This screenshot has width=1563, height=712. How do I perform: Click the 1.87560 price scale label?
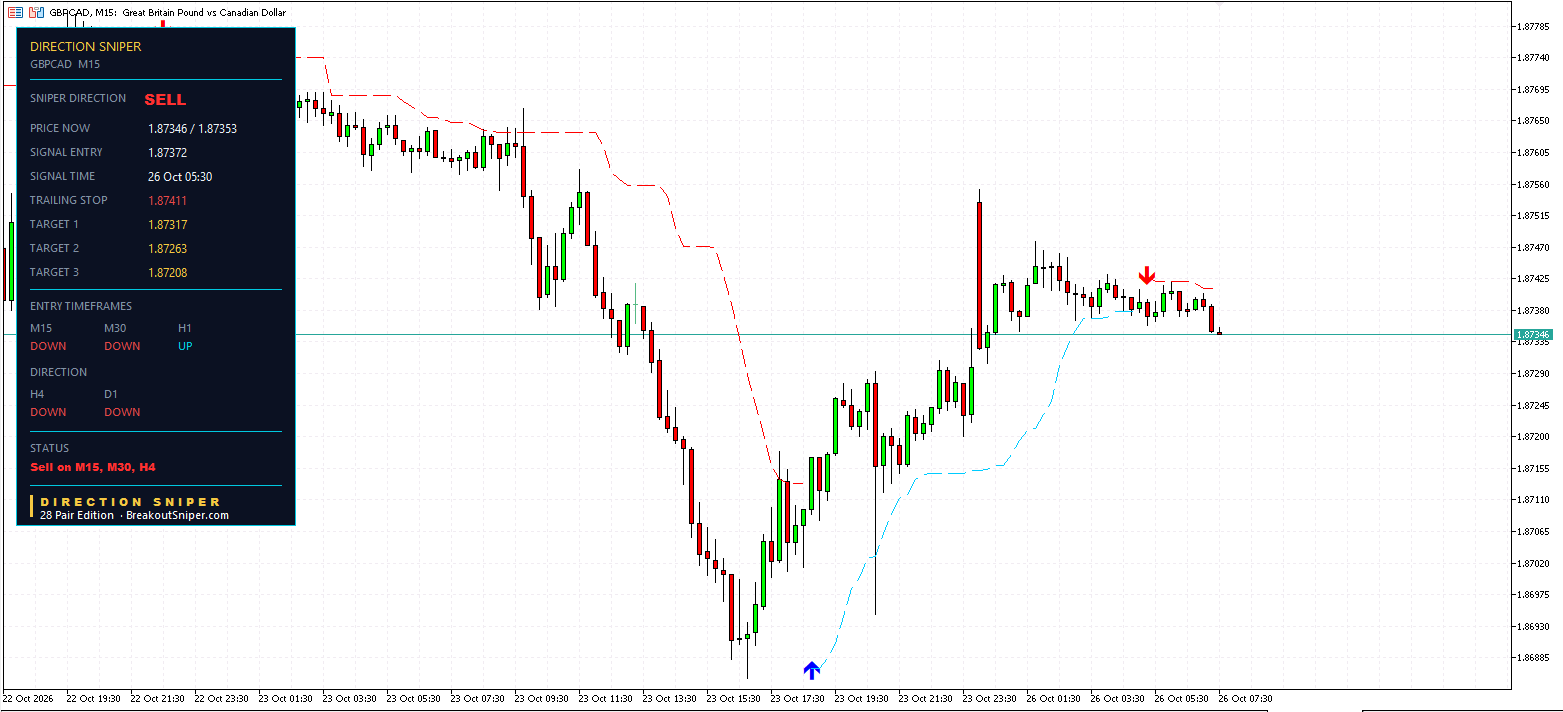point(1534,184)
